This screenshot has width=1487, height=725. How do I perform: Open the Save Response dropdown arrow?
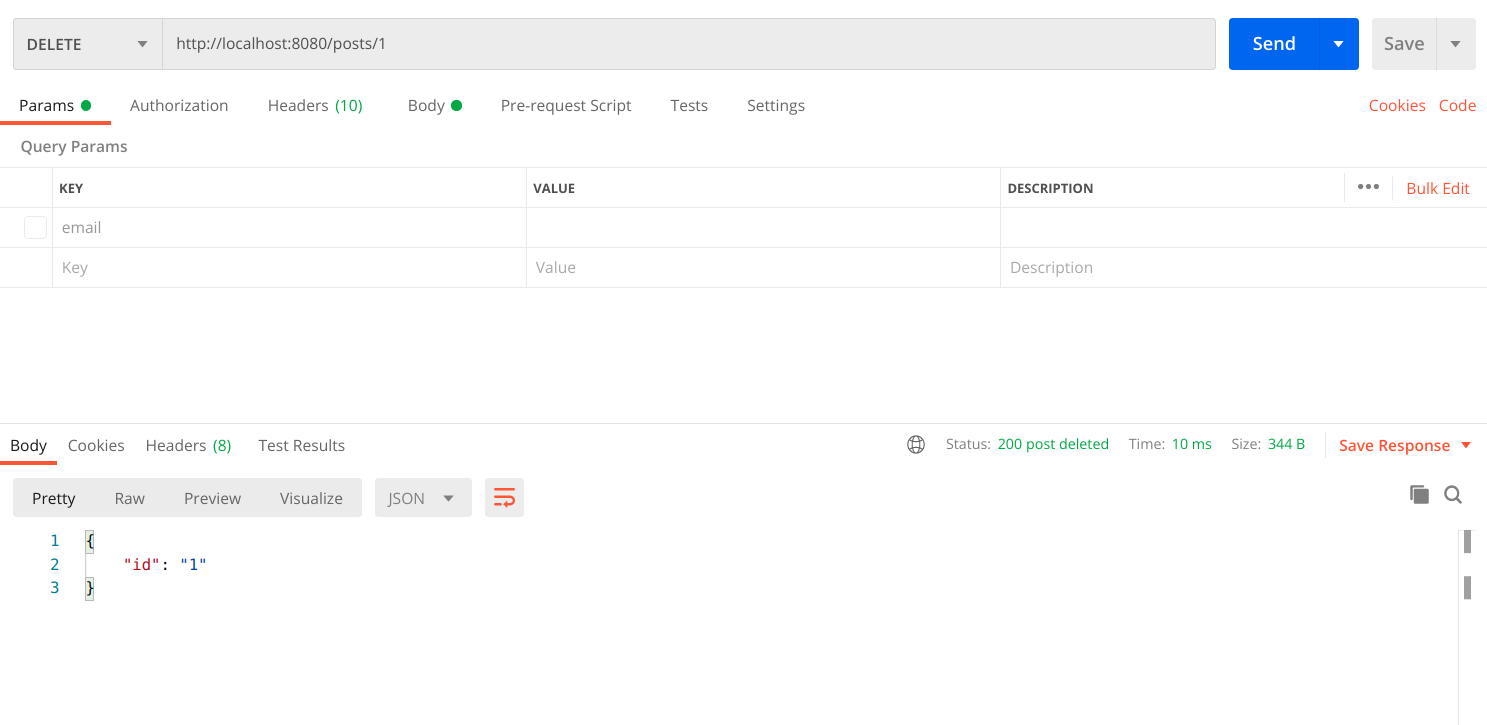click(1466, 445)
